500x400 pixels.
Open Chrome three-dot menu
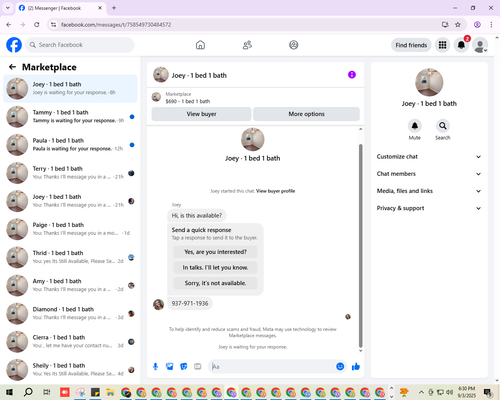point(491,25)
